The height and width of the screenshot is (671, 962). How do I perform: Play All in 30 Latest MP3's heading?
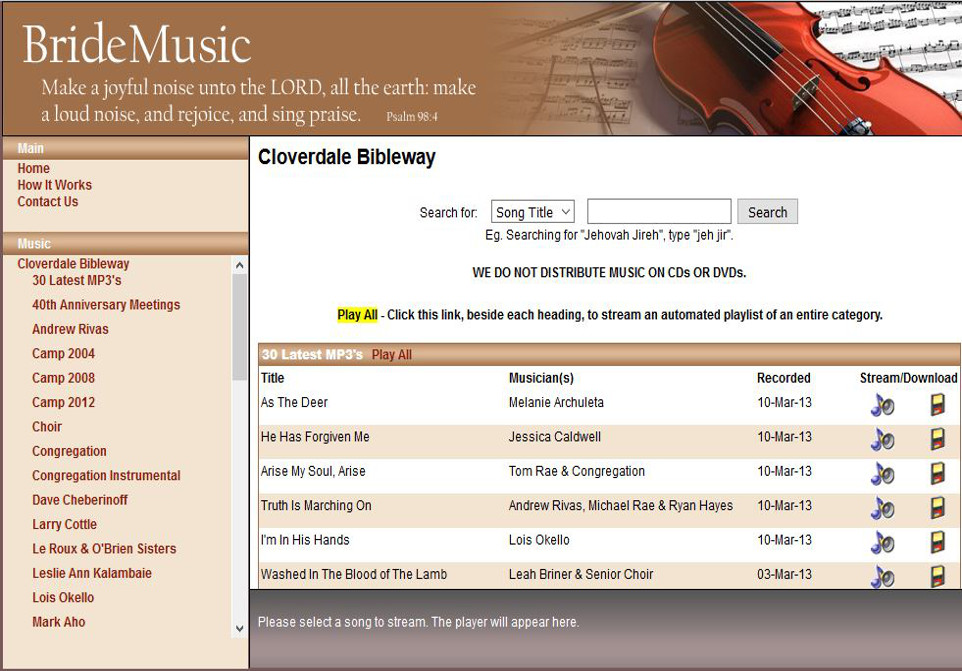(391, 355)
